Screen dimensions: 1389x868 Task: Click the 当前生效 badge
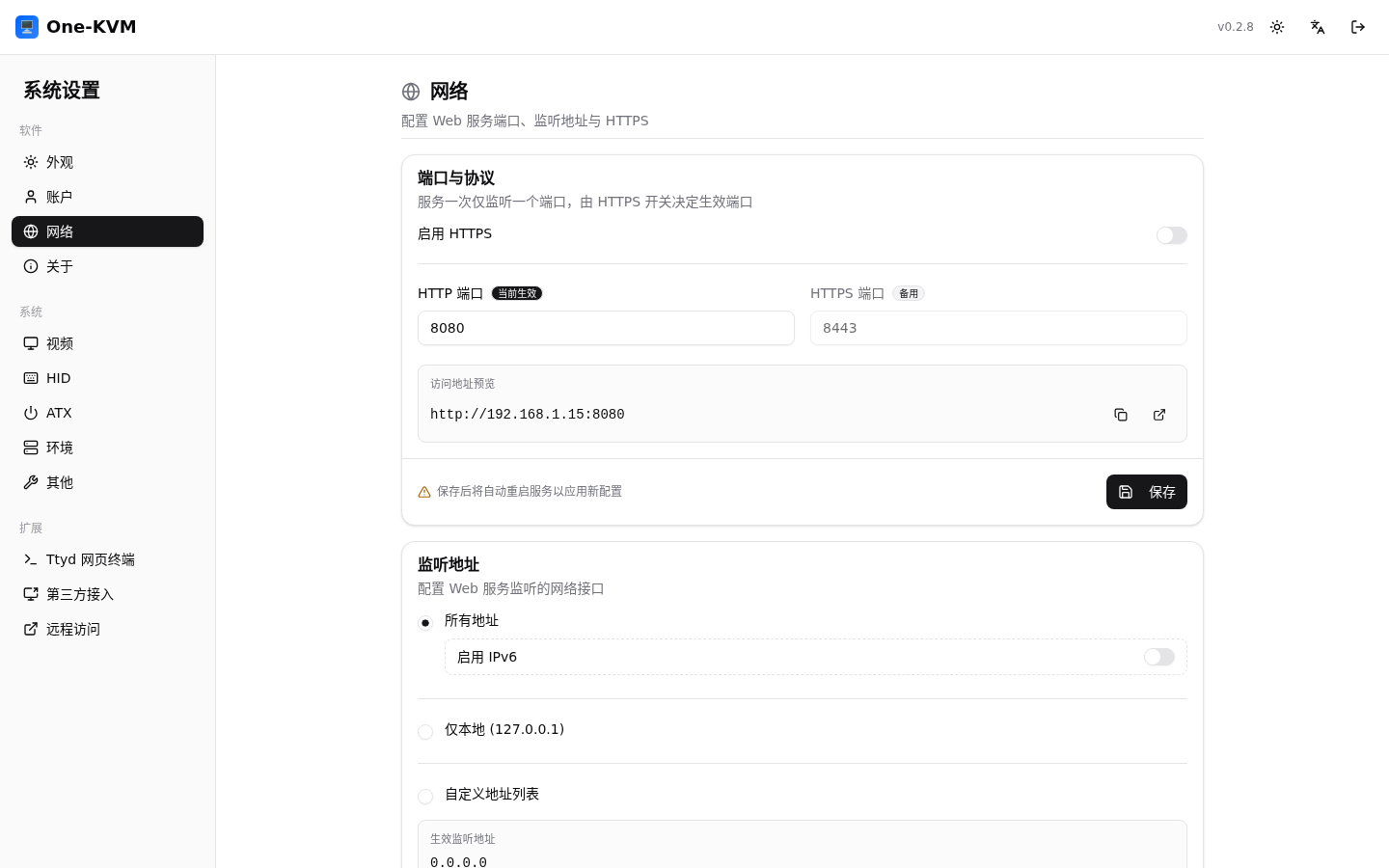517,293
